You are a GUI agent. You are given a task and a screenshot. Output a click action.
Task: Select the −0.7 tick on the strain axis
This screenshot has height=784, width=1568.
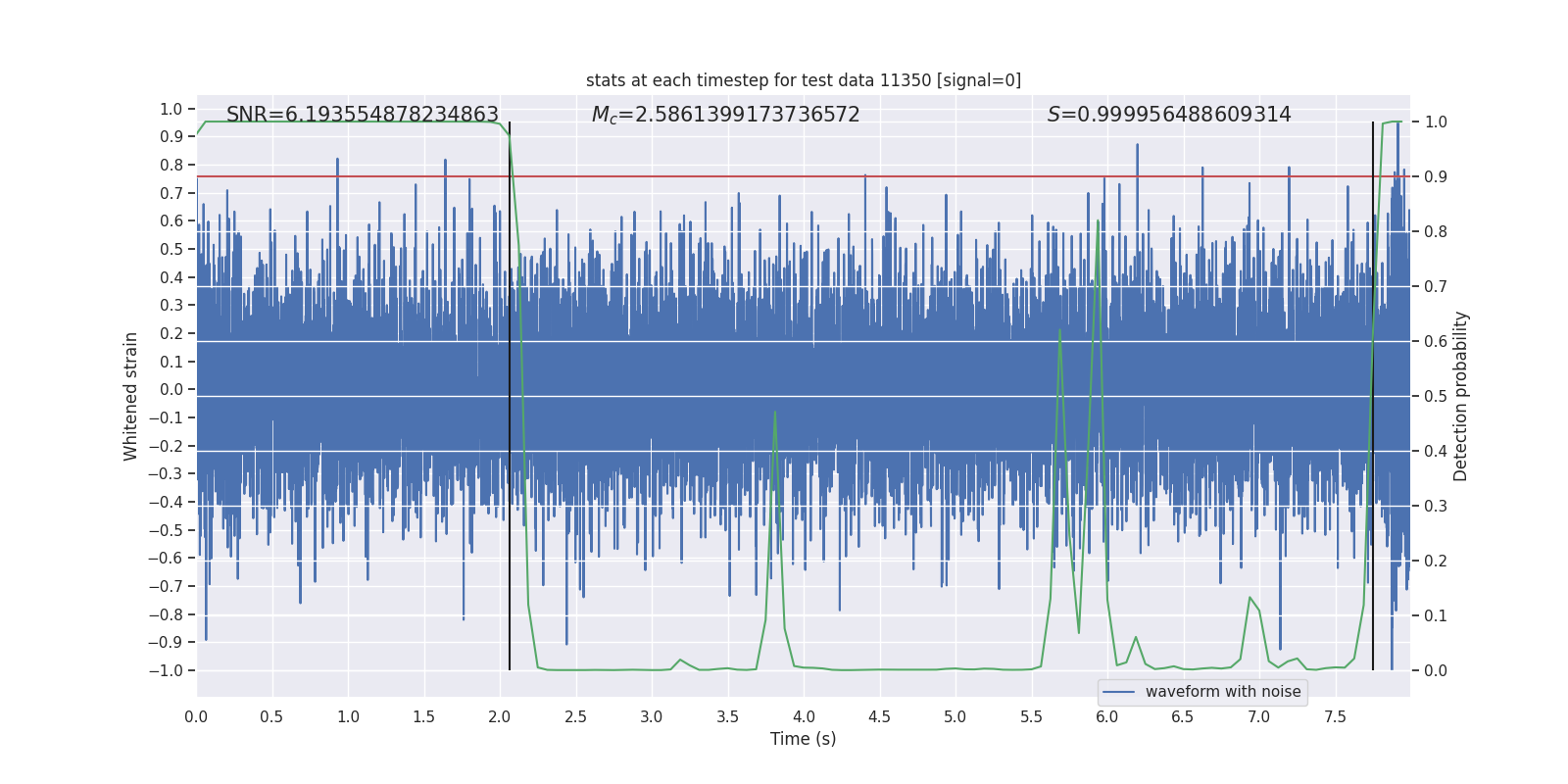pos(166,586)
